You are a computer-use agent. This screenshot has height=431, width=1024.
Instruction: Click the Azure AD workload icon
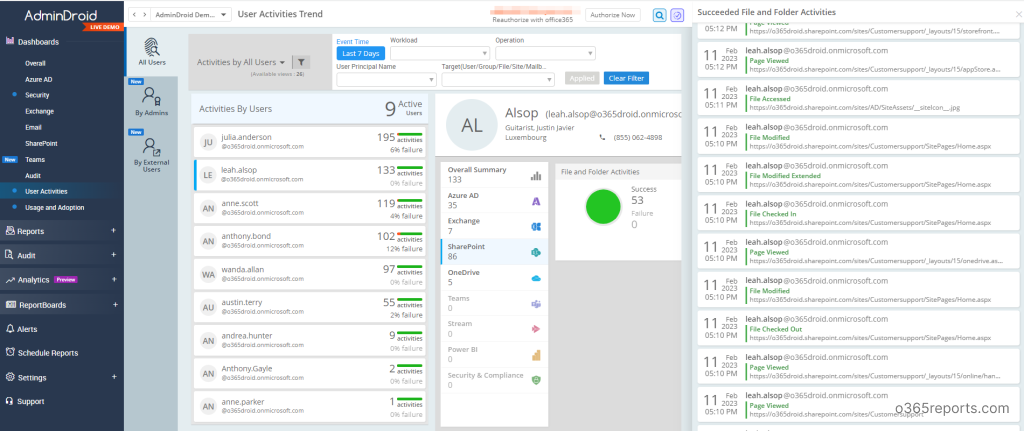point(536,201)
